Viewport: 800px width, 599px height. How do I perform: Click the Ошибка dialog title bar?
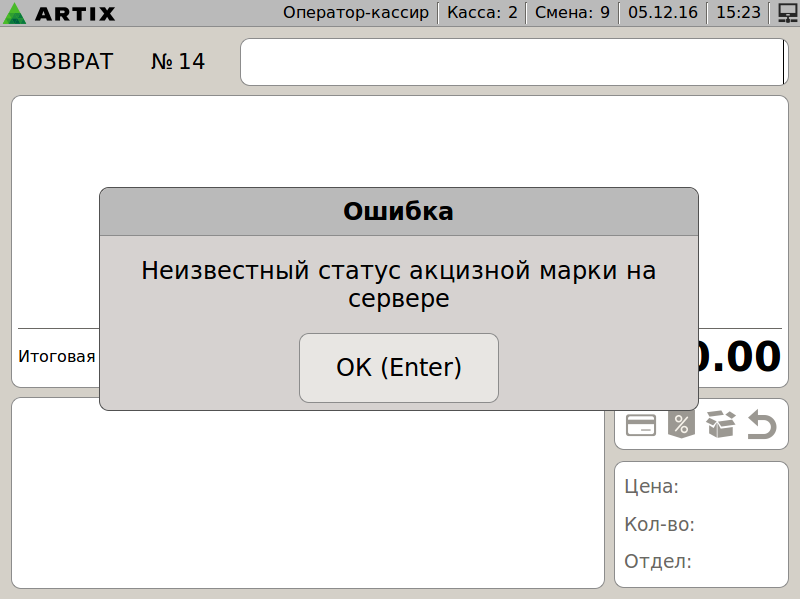point(398,211)
